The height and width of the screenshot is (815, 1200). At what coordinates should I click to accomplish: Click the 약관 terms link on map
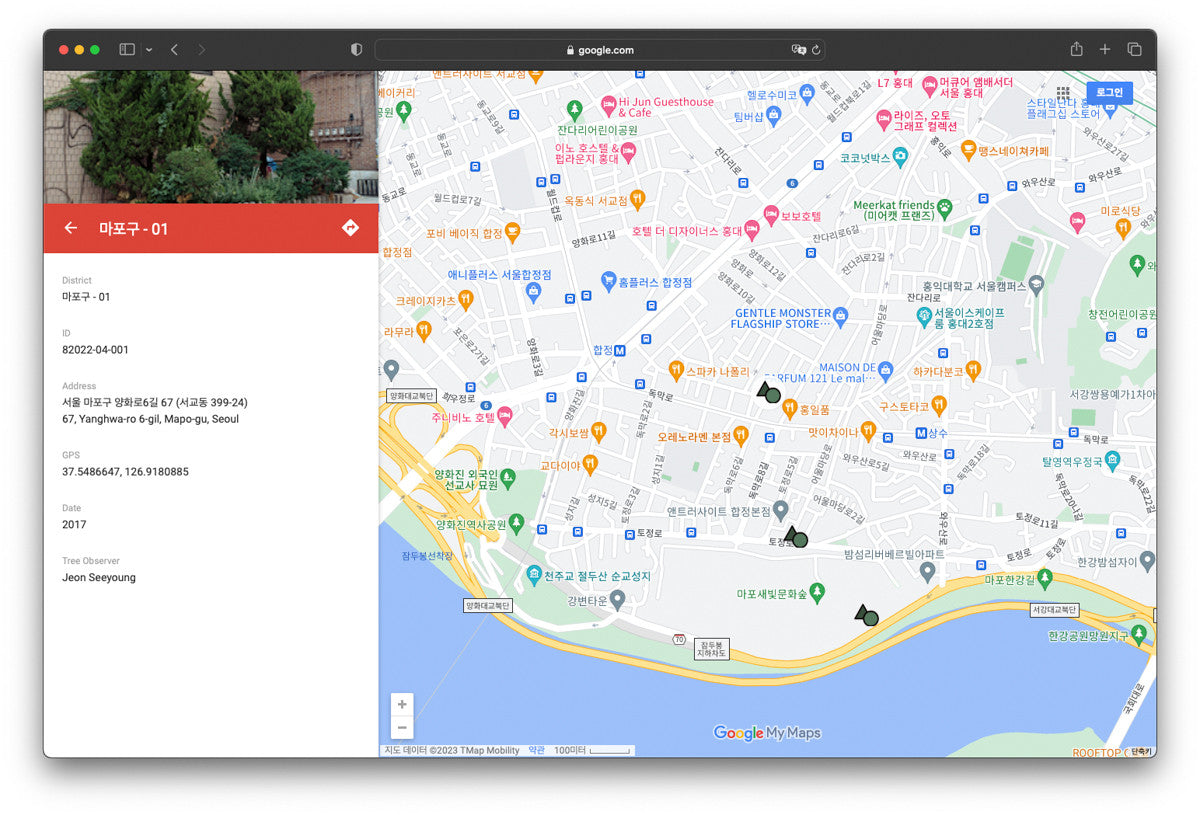pyautogui.click(x=537, y=750)
